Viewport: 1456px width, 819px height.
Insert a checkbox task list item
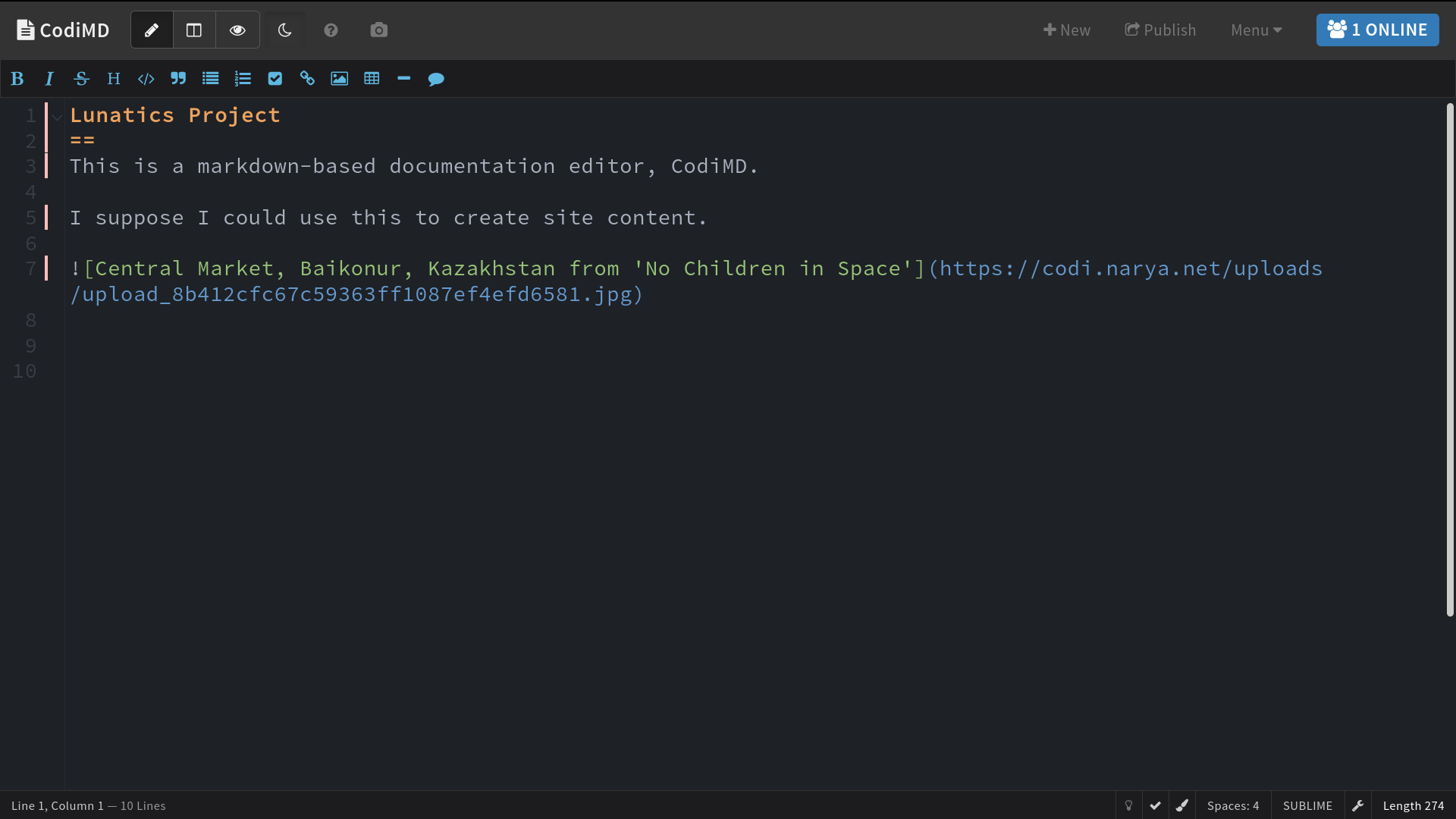point(275,79)
